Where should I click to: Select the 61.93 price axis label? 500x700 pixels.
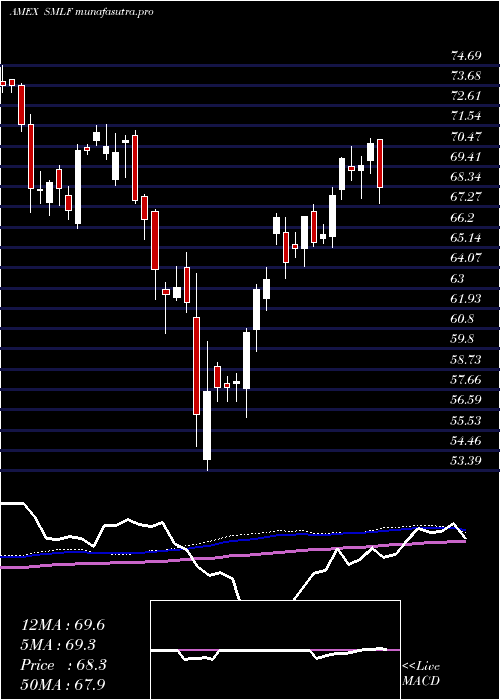(467, 299)
